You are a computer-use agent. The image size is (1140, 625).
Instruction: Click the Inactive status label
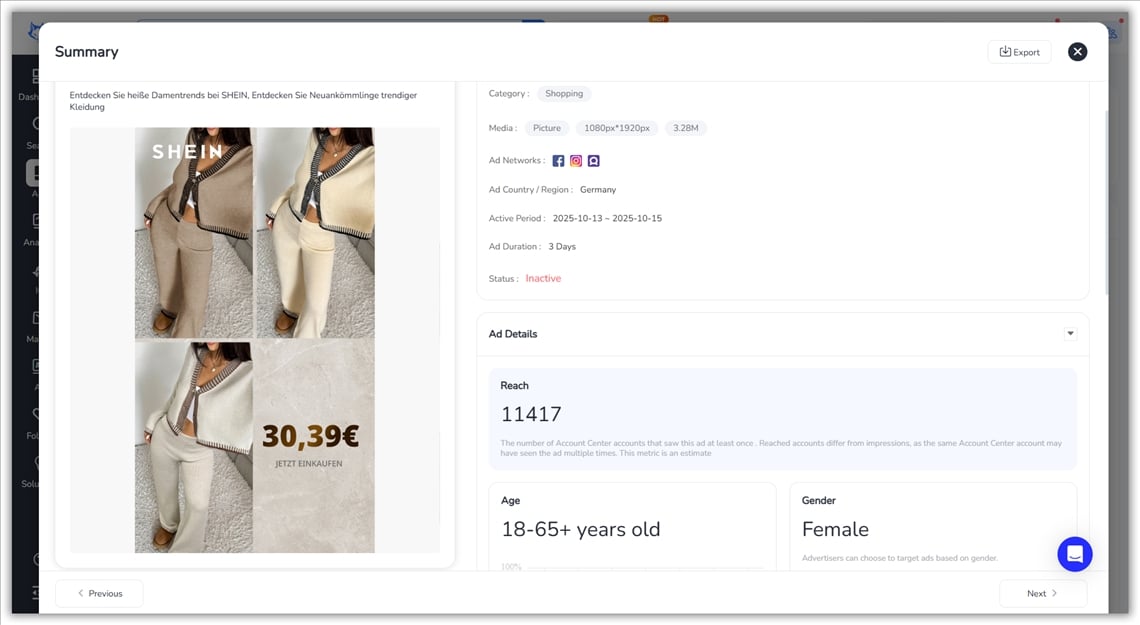(543, 279)
